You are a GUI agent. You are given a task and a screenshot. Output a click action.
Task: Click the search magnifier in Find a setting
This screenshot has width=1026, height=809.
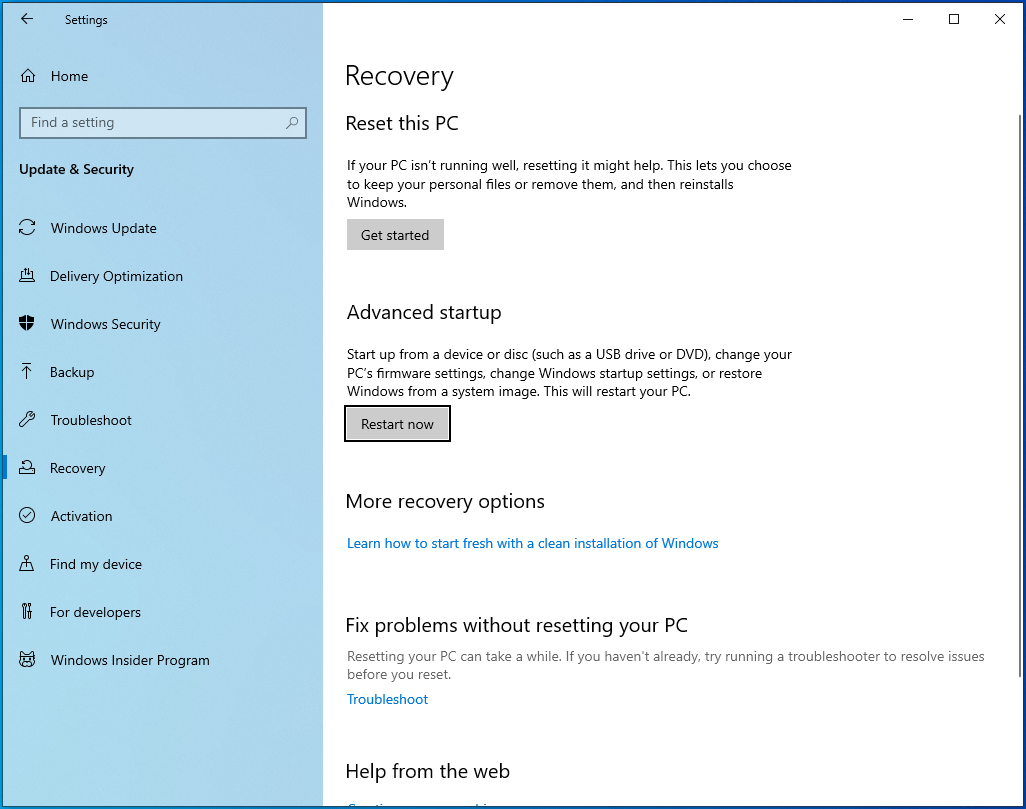[291, 122]
